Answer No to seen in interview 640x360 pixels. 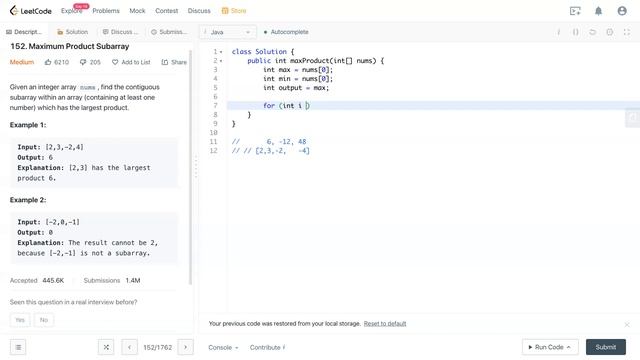click(44, 320)
